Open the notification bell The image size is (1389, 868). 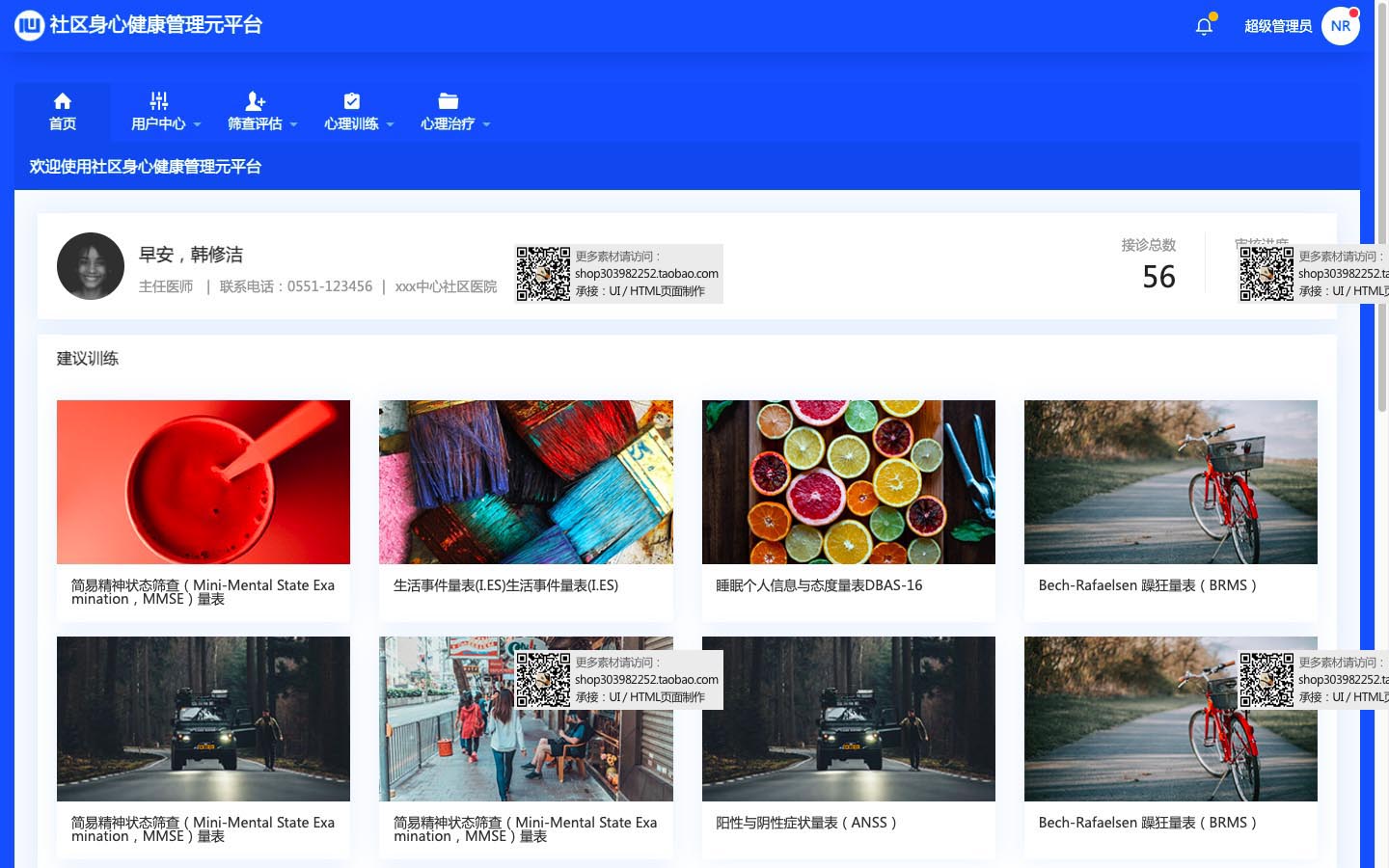(x=1204, y=26)
